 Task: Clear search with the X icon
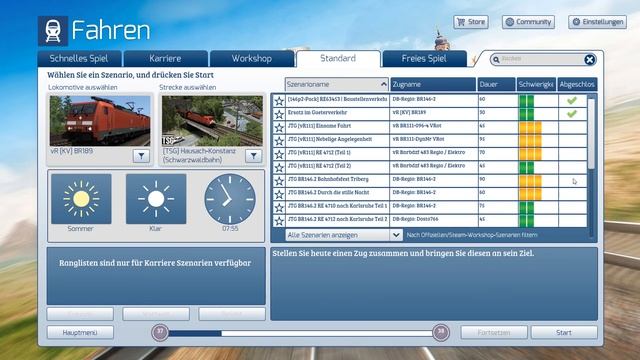point(589,60)
